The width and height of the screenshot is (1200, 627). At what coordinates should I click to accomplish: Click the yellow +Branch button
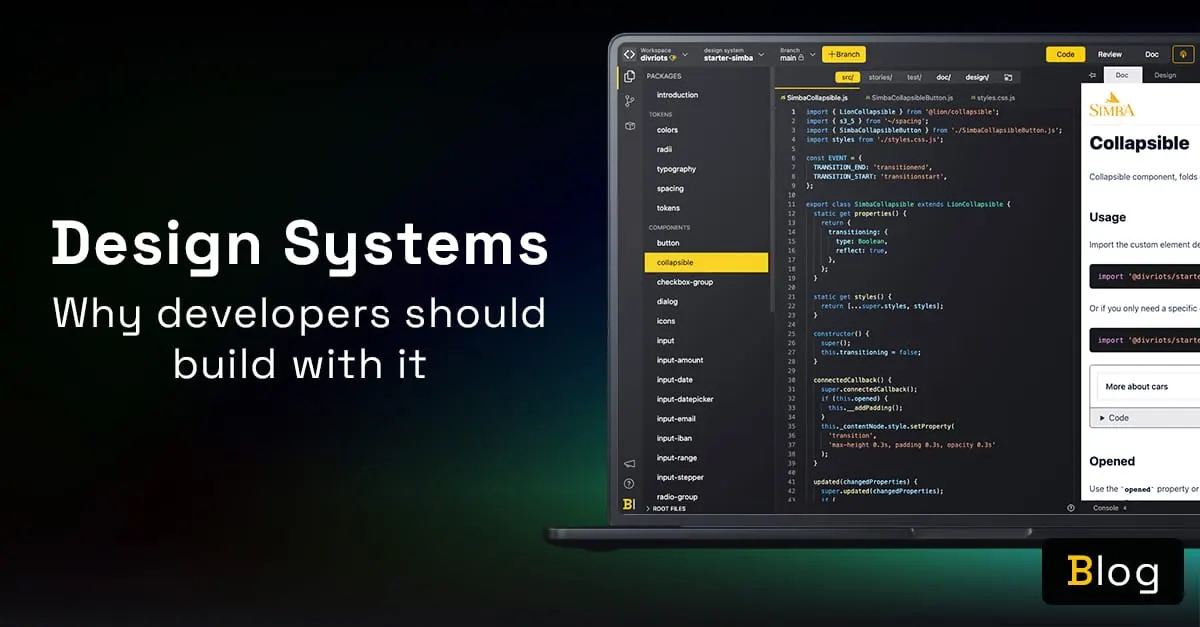tap(843, 55)
